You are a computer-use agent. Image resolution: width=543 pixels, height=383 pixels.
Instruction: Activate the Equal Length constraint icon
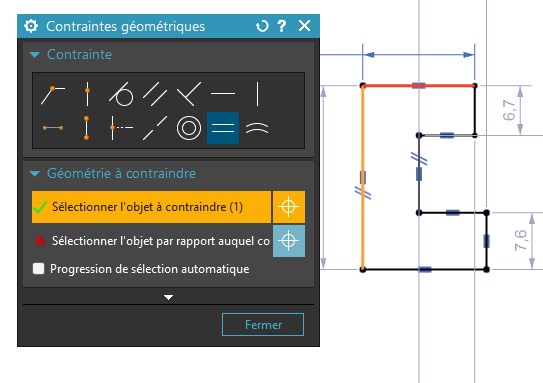click(223, 128)
